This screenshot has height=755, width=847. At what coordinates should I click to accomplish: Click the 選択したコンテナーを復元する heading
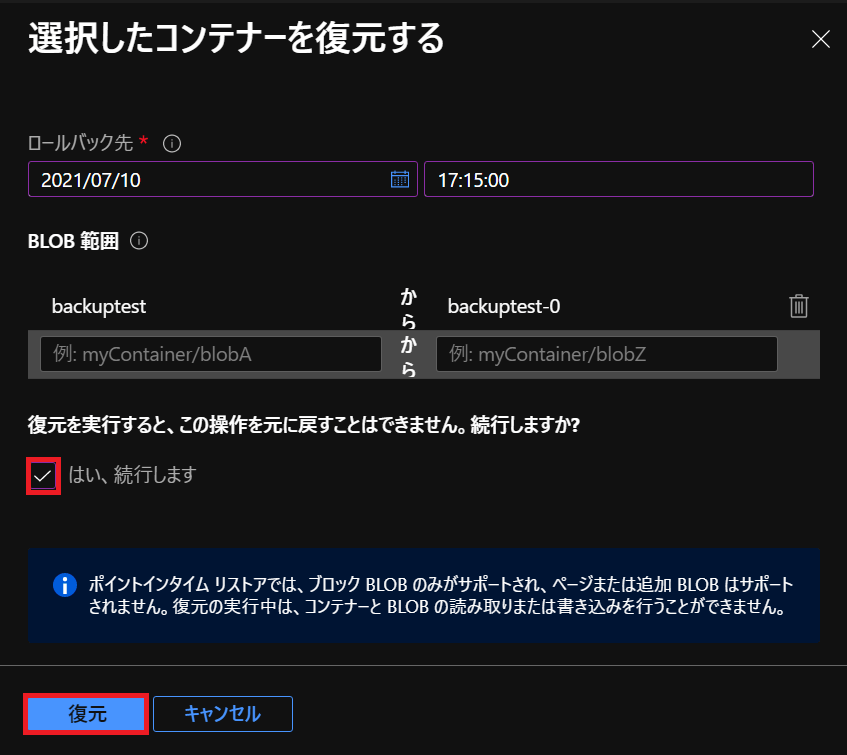click(236, 39)
